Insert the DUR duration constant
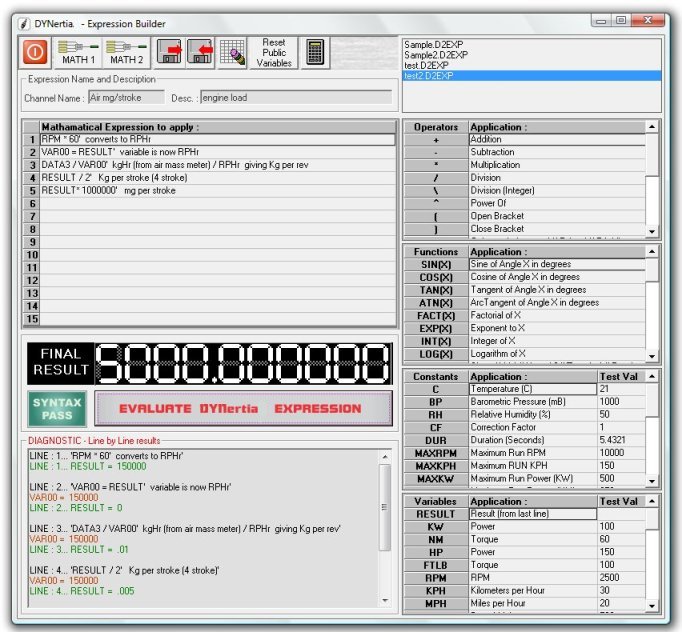 point(436,441)
